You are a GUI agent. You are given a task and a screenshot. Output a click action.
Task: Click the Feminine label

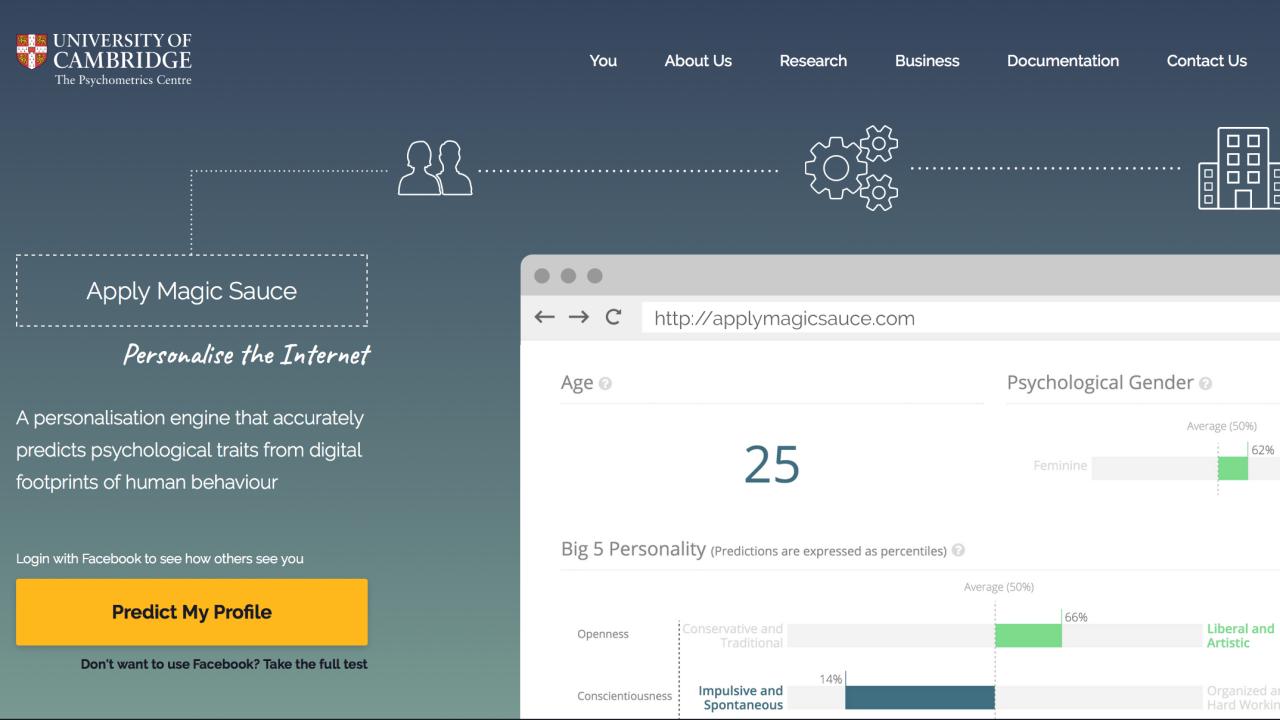tap(1060, 466)
